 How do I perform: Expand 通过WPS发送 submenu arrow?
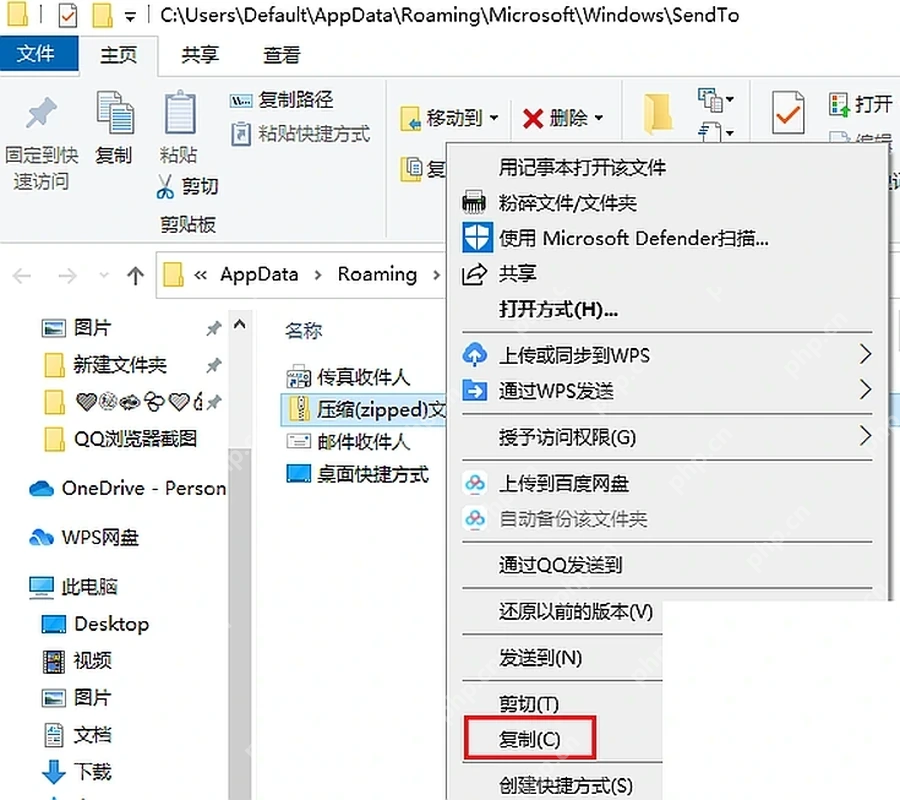866,390
